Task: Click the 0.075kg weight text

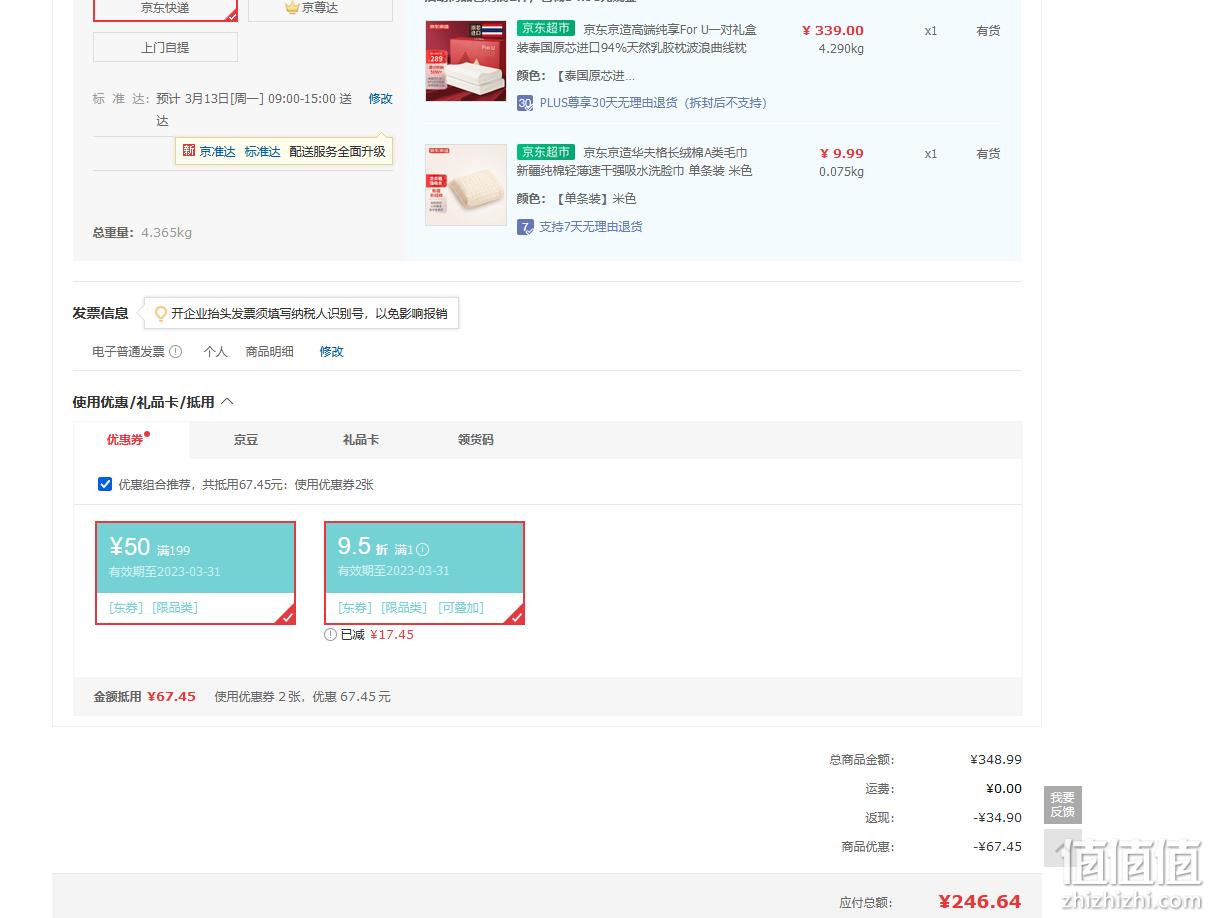Action: click(841, 172)
